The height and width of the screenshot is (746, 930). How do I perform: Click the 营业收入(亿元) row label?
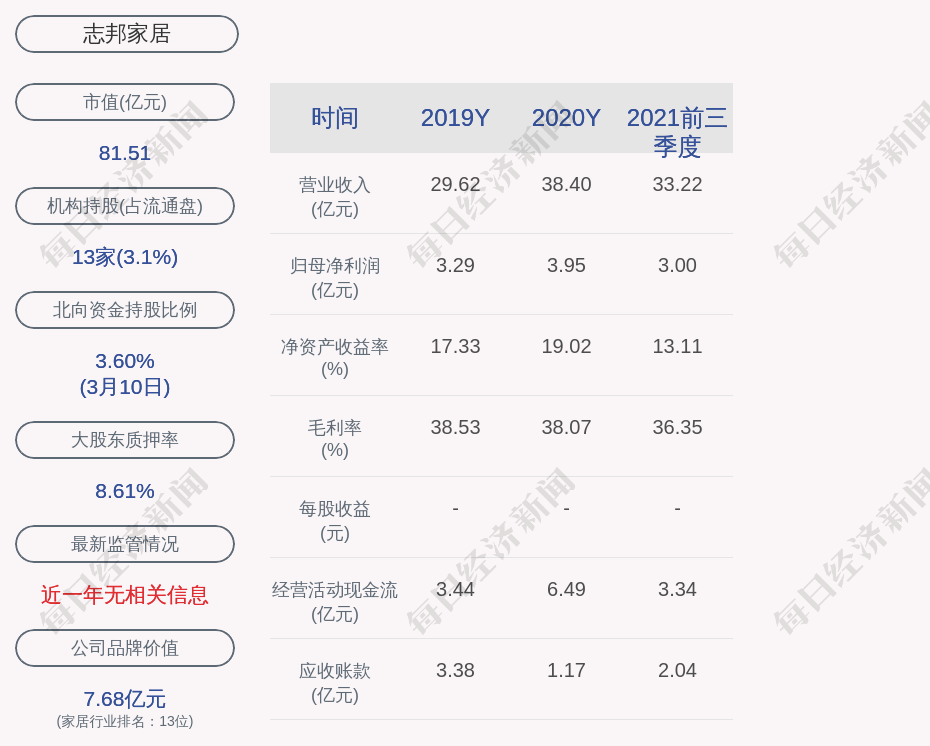pos(335,197)
